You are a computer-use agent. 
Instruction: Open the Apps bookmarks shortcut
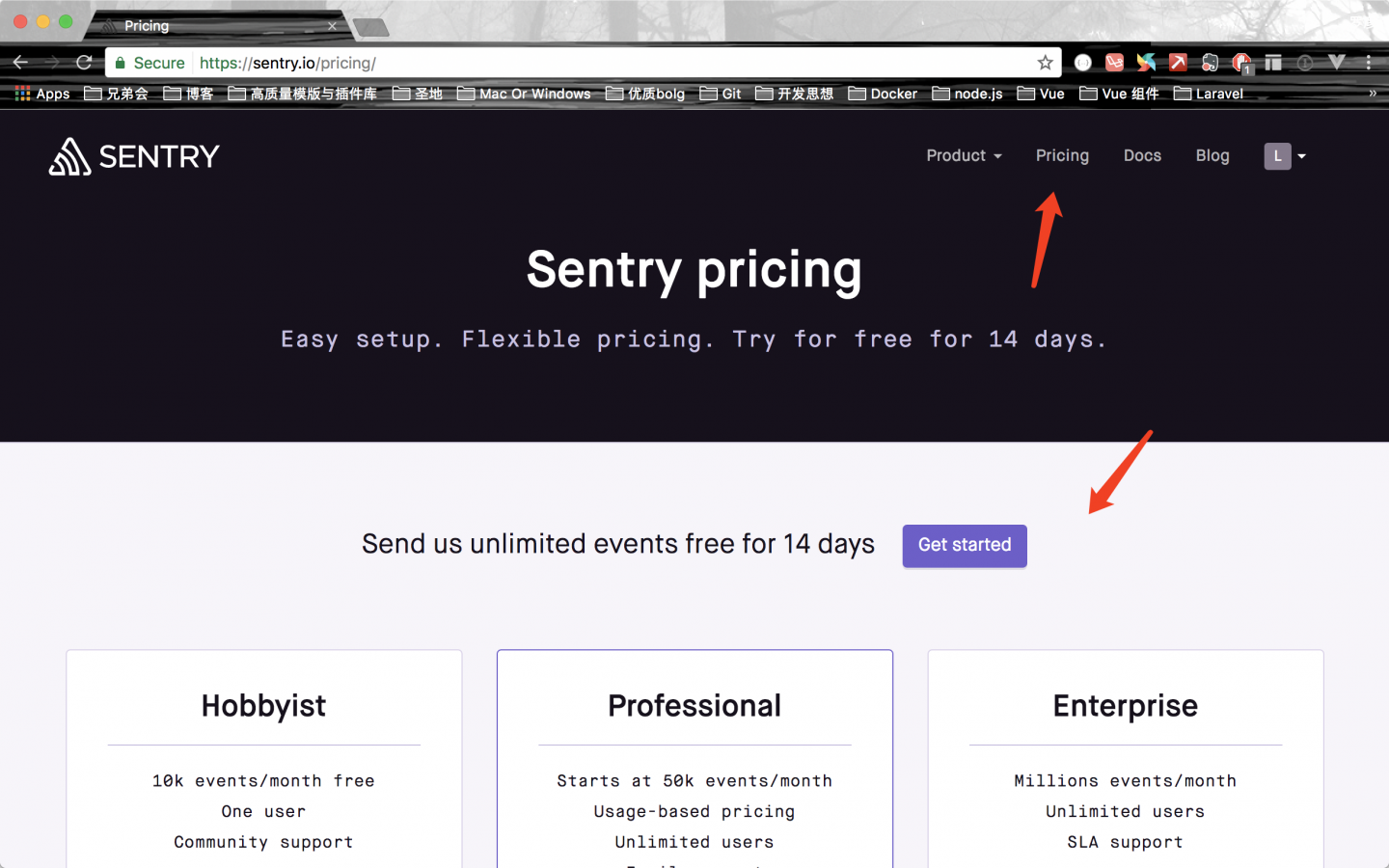pos(42,94)
